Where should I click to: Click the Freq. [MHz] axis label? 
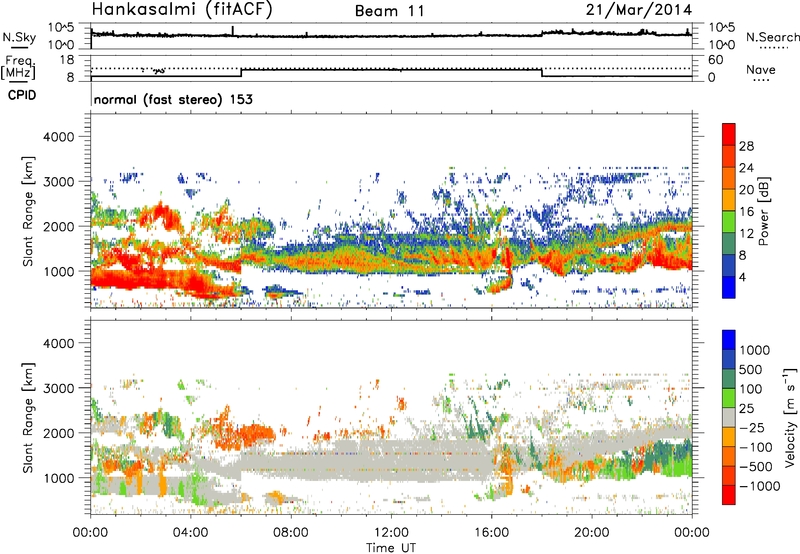18,67
